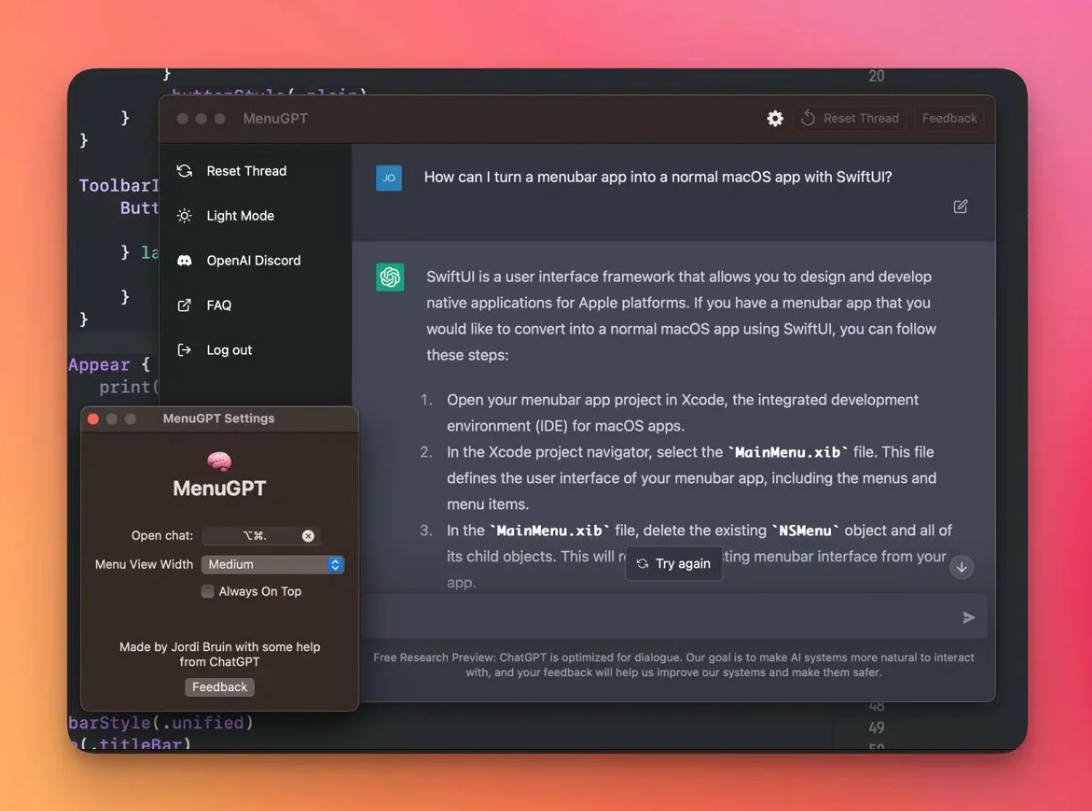Screen dimensions: 1092x811
Task: Click Reset Thread in the title bar
Action: point(850,118)
